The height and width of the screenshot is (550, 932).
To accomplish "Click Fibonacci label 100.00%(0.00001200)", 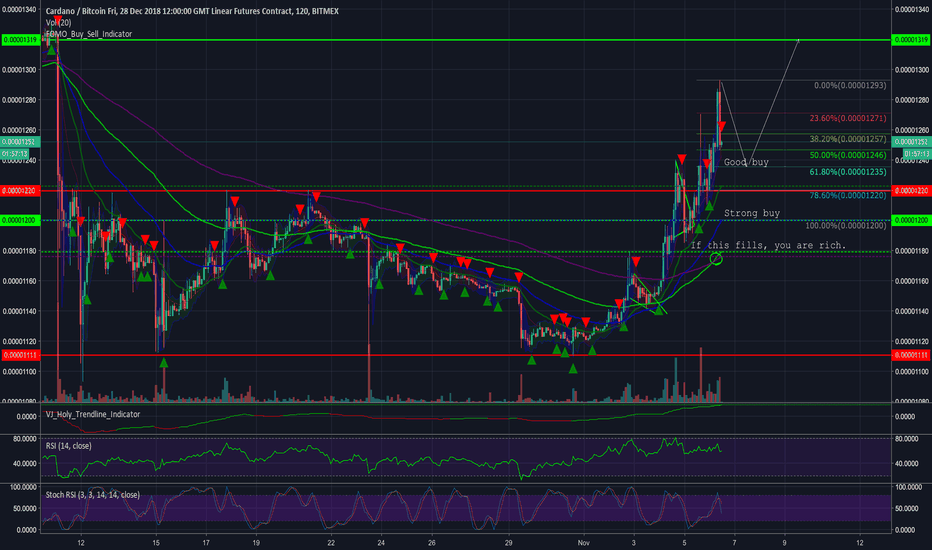I will pos(846,225).
